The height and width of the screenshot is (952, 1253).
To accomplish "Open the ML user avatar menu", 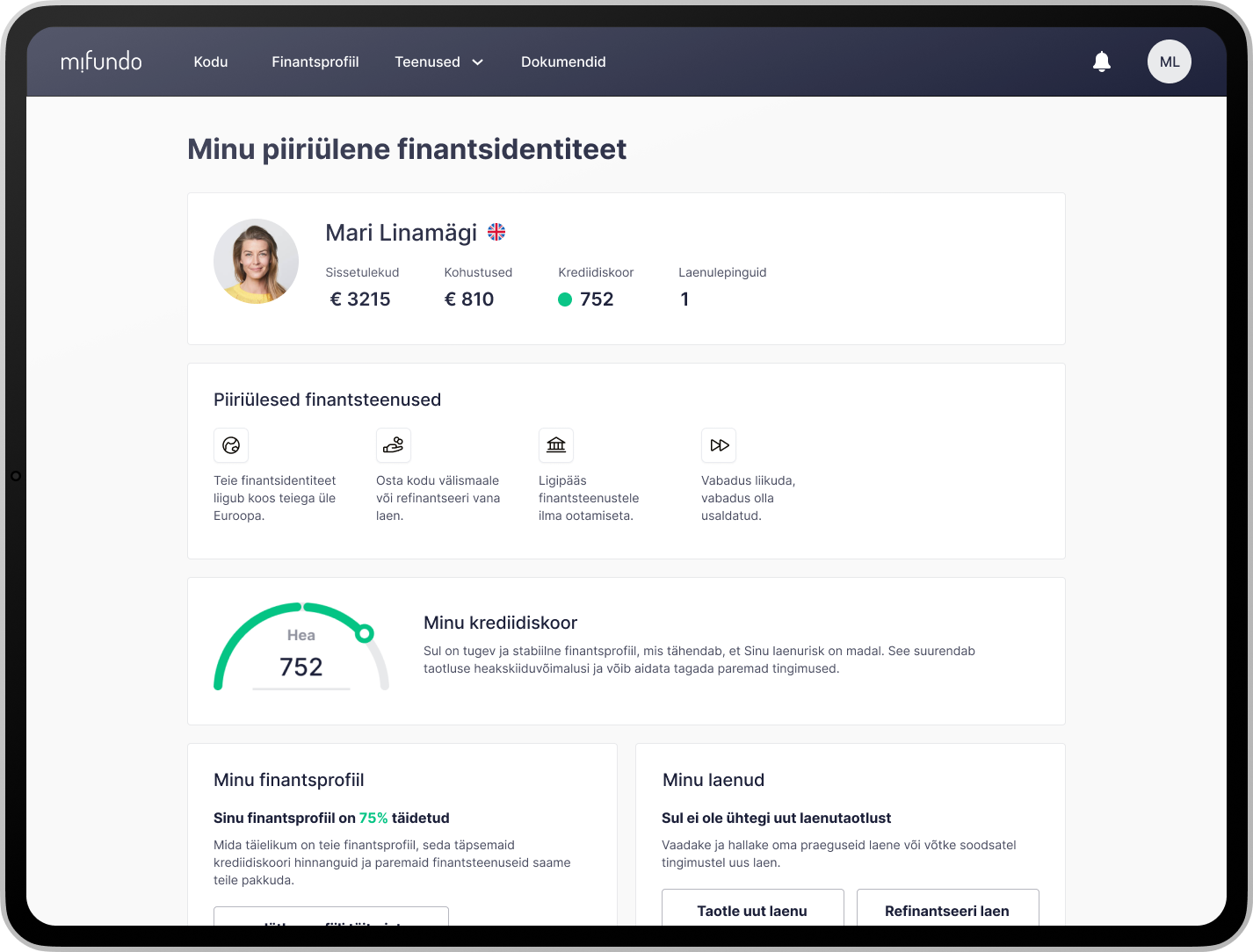I will pos(1169,61).
